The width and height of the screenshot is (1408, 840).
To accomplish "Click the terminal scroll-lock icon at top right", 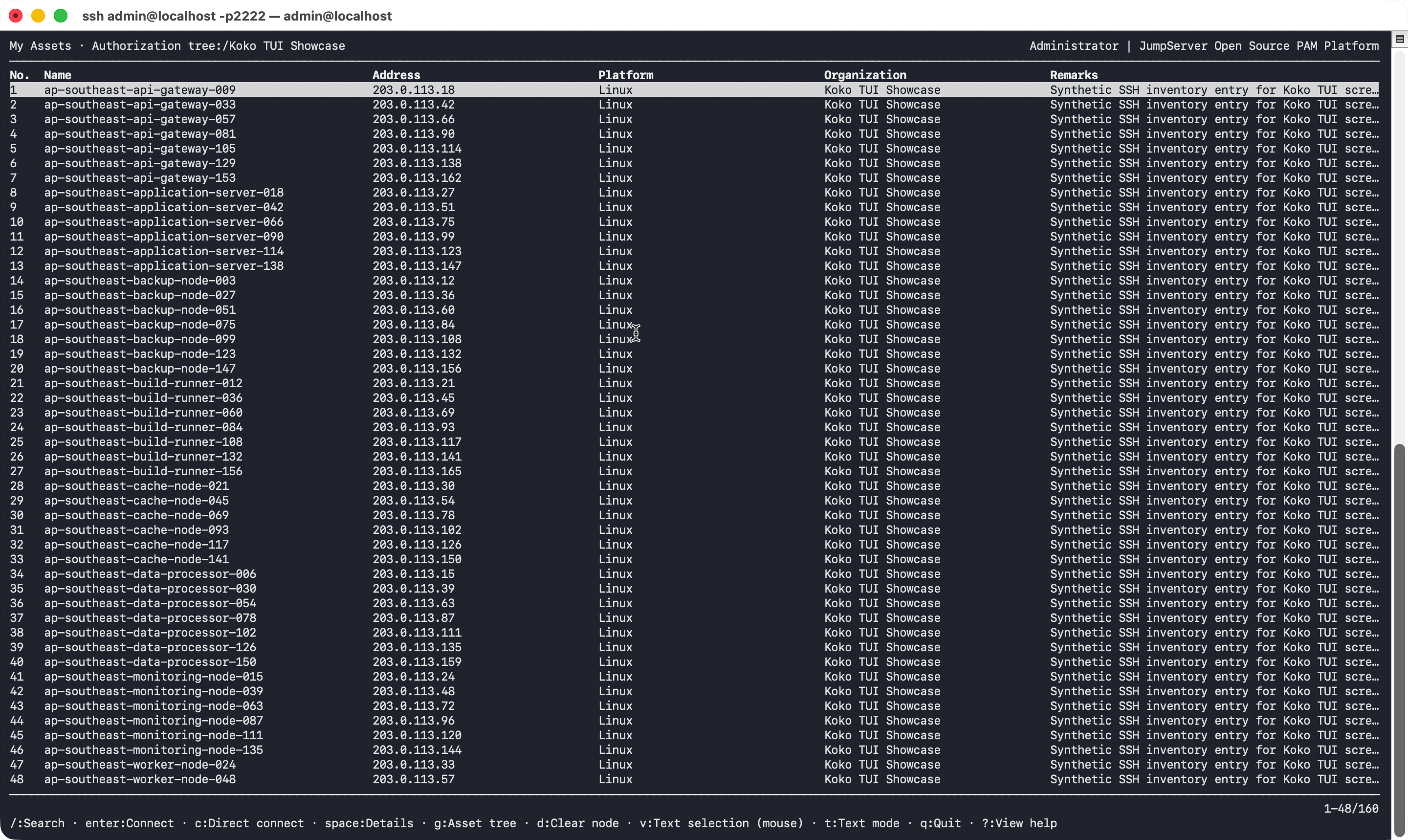I will pos(1400,39).
